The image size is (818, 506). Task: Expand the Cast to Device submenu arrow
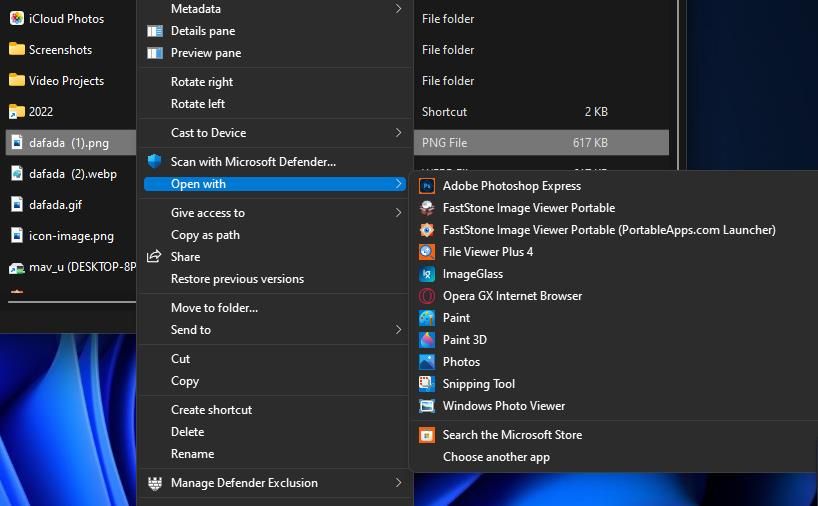coord(398,132)
